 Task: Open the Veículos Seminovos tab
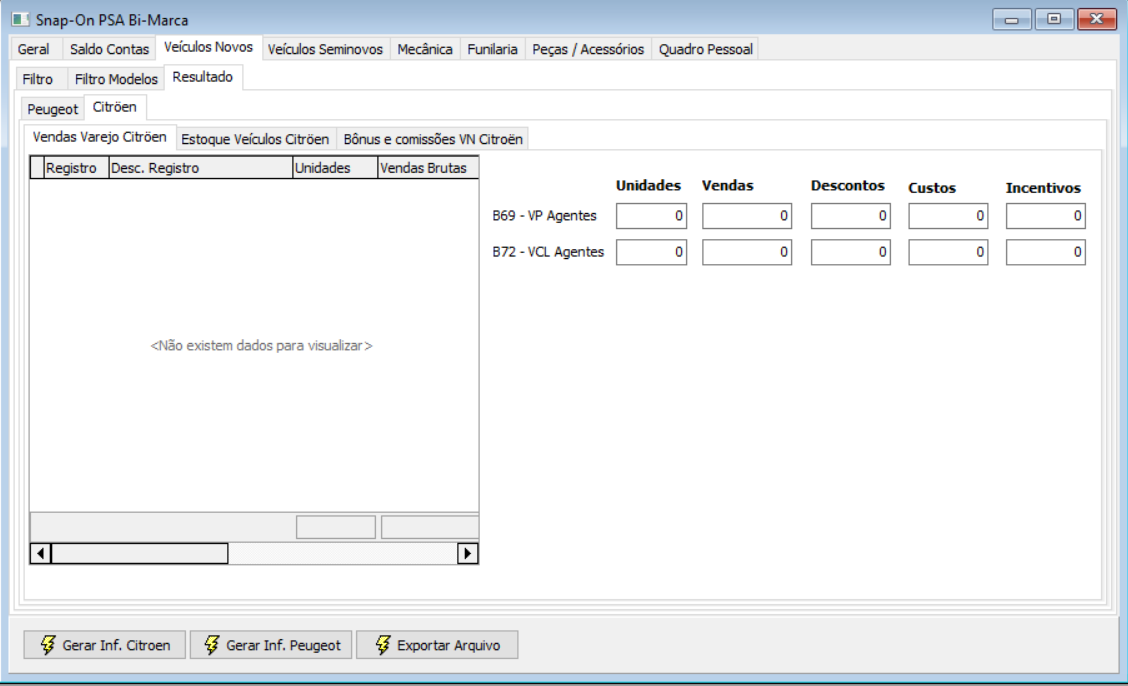click(325, 49)
